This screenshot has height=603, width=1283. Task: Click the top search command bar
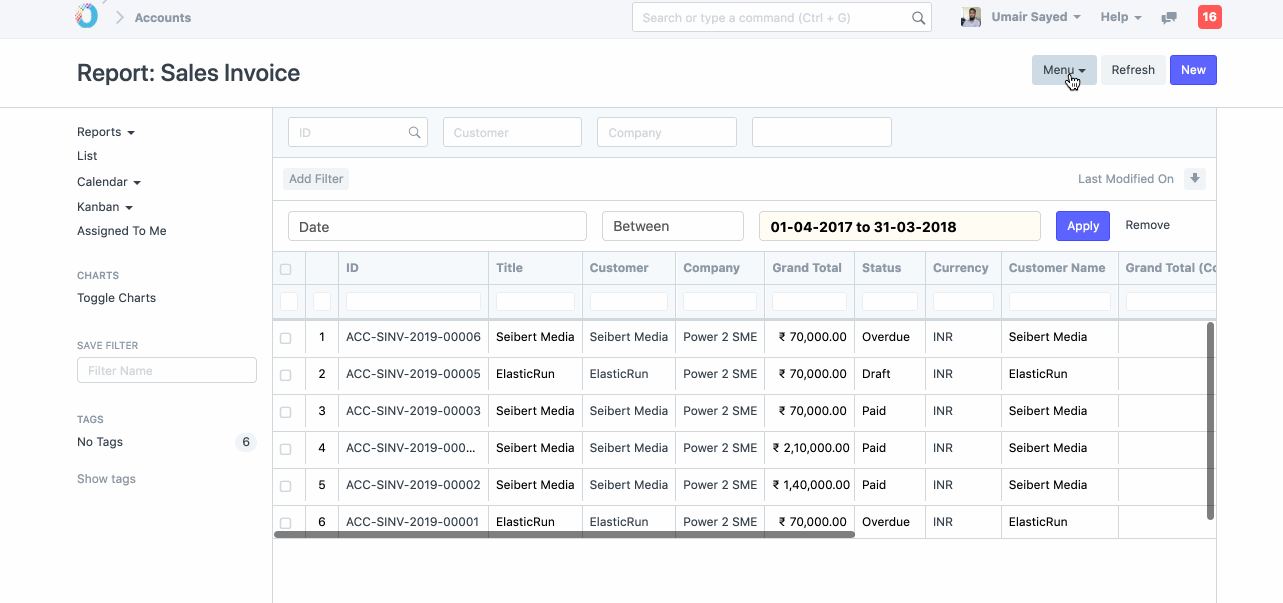[x=781, y=17]
